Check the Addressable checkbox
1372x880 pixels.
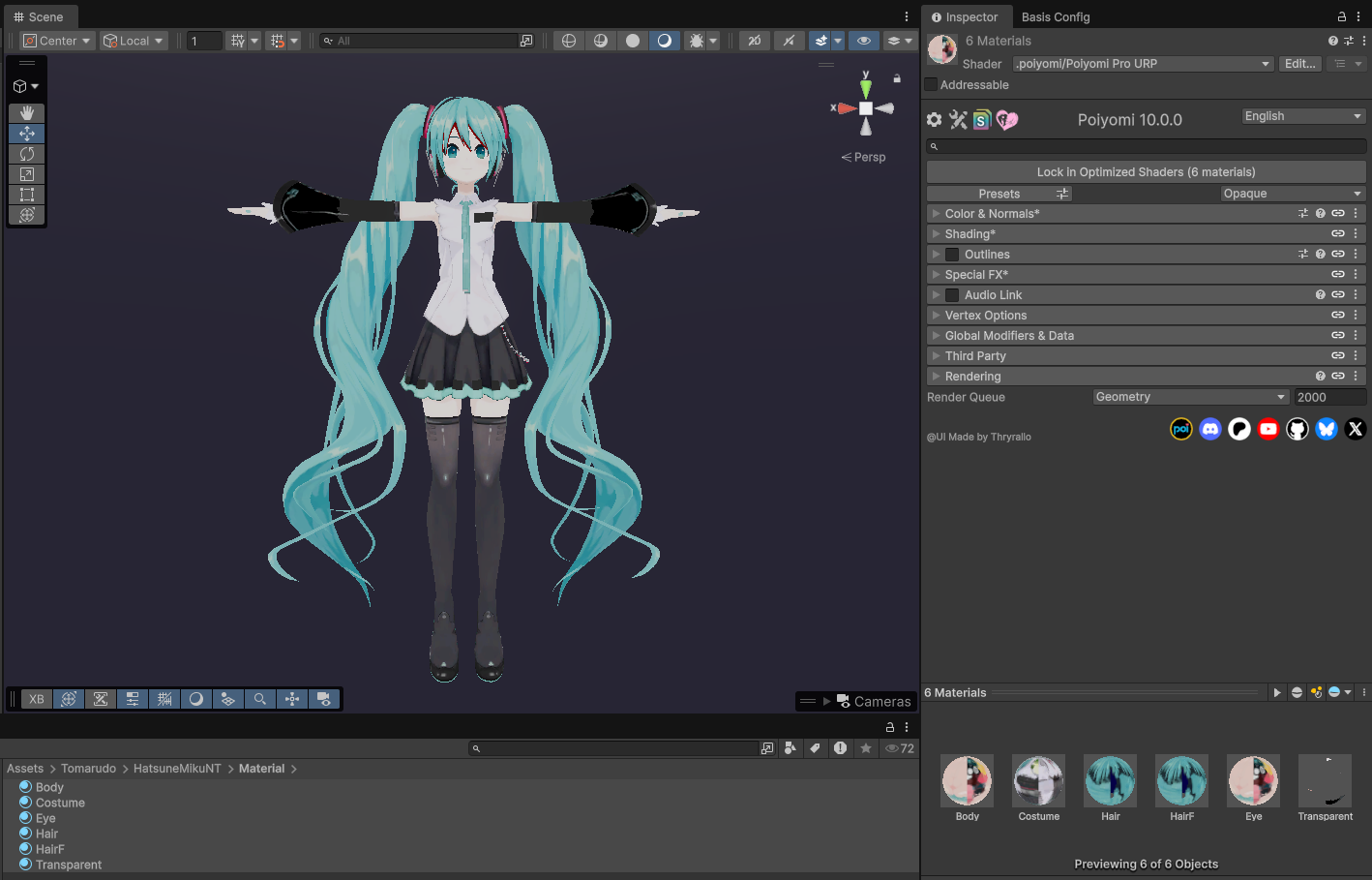point(932,85)
